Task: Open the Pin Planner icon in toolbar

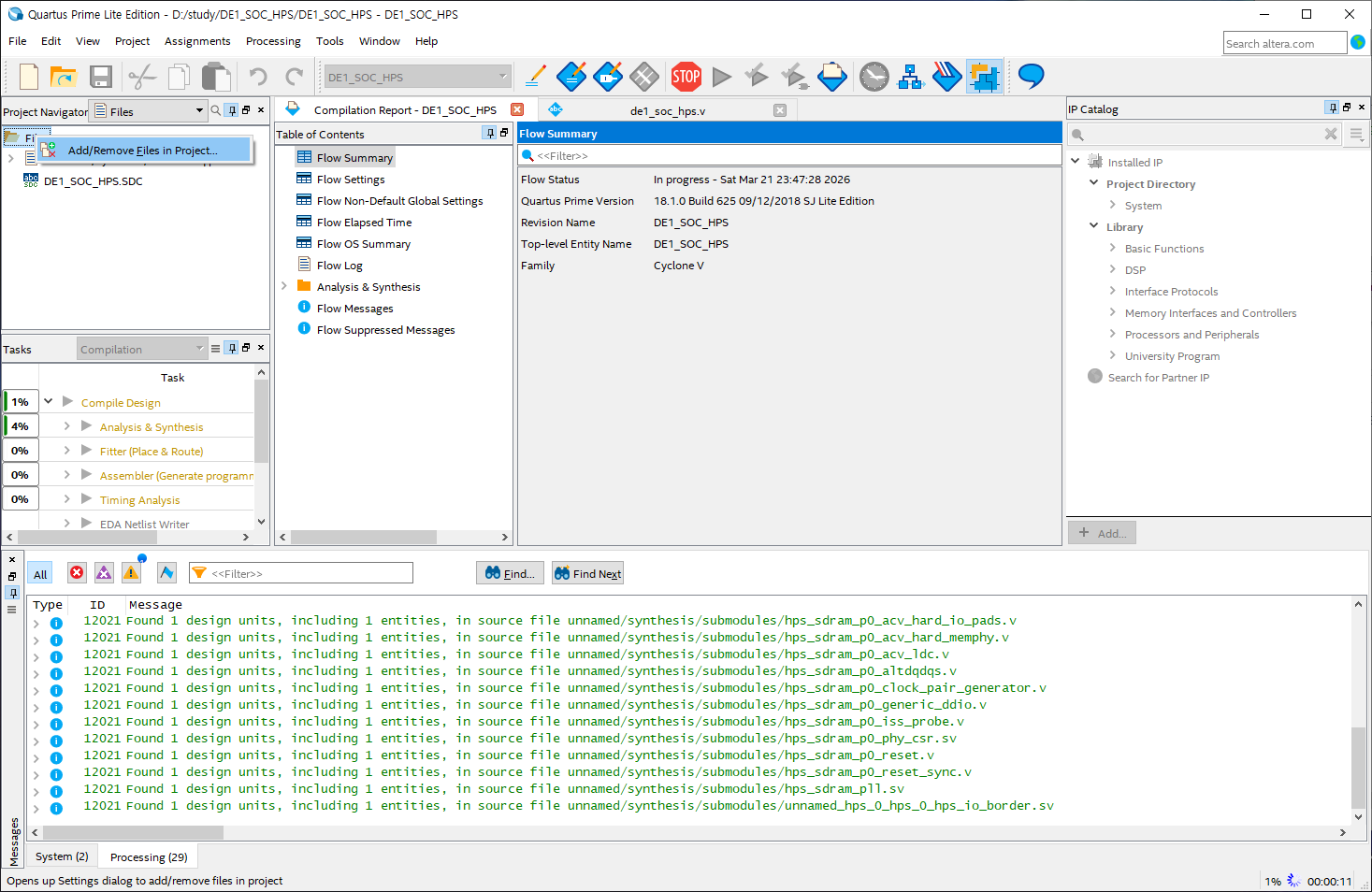Action: tap(608, 77)
